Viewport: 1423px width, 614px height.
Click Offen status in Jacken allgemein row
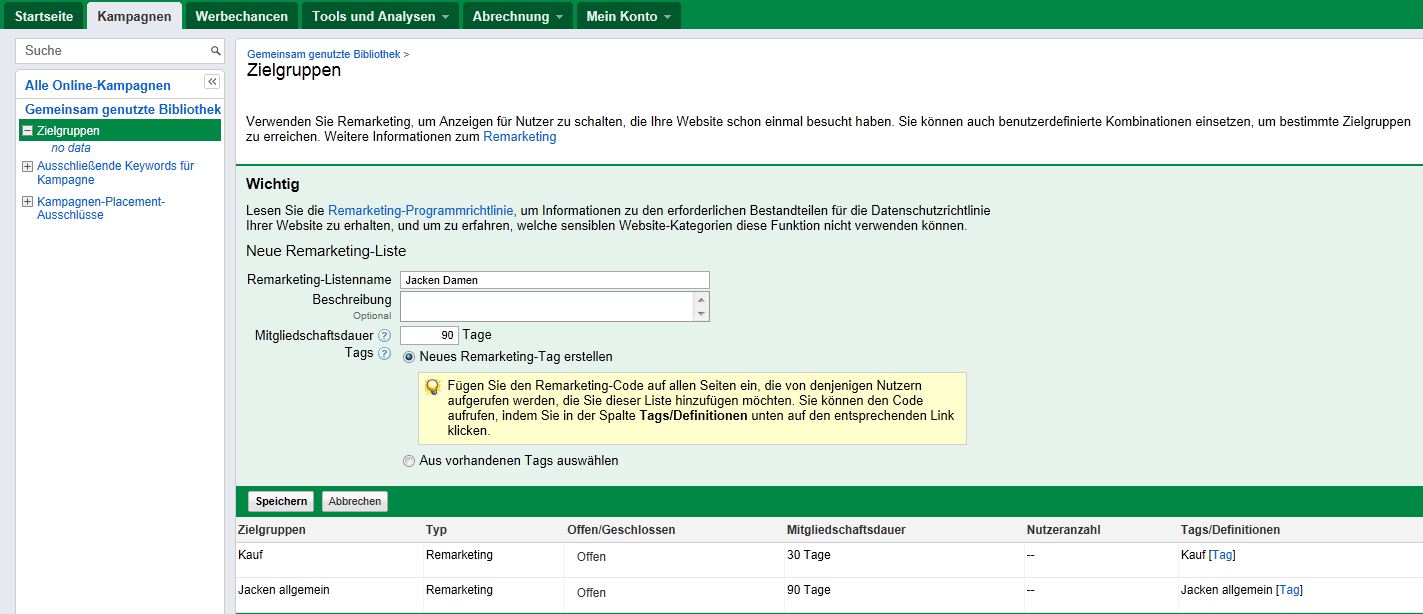click(591, 593)
